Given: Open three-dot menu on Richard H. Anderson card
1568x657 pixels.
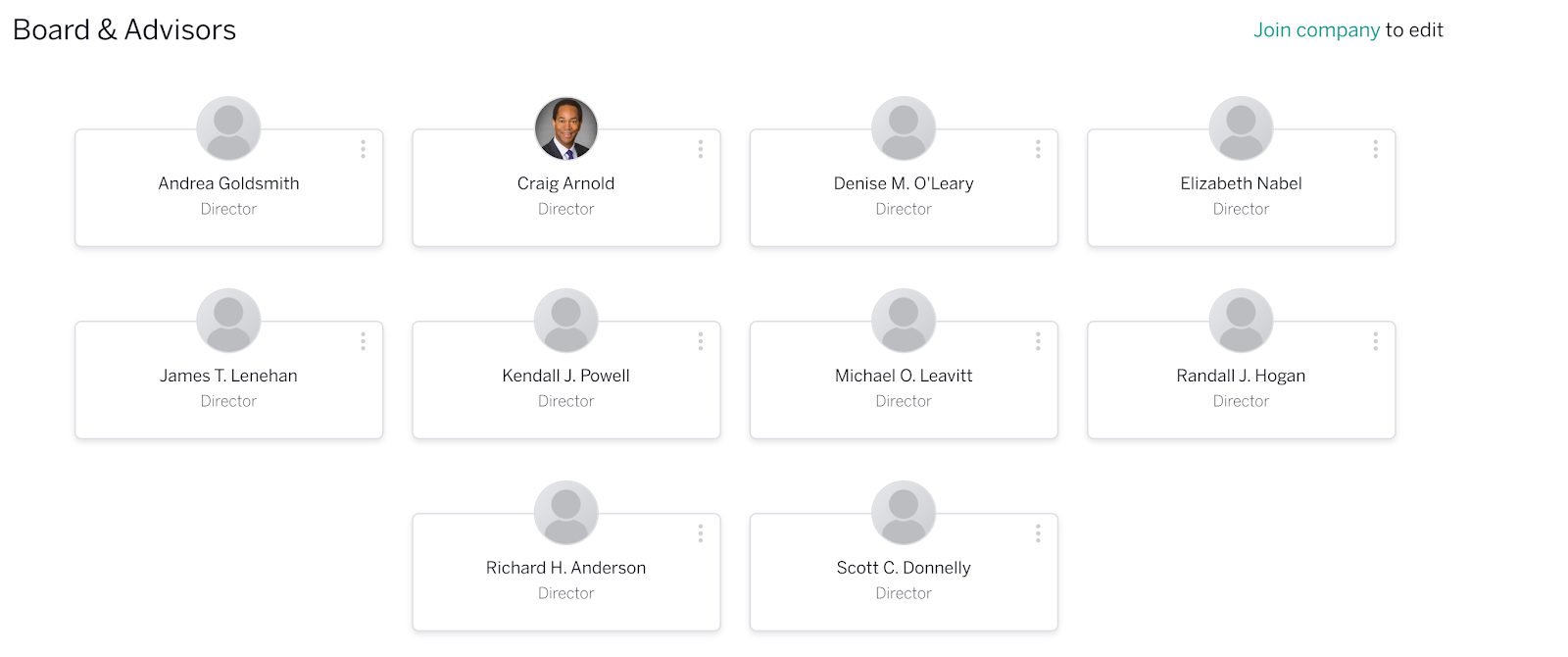Looking at the screenshot, I should coord(700,533).
